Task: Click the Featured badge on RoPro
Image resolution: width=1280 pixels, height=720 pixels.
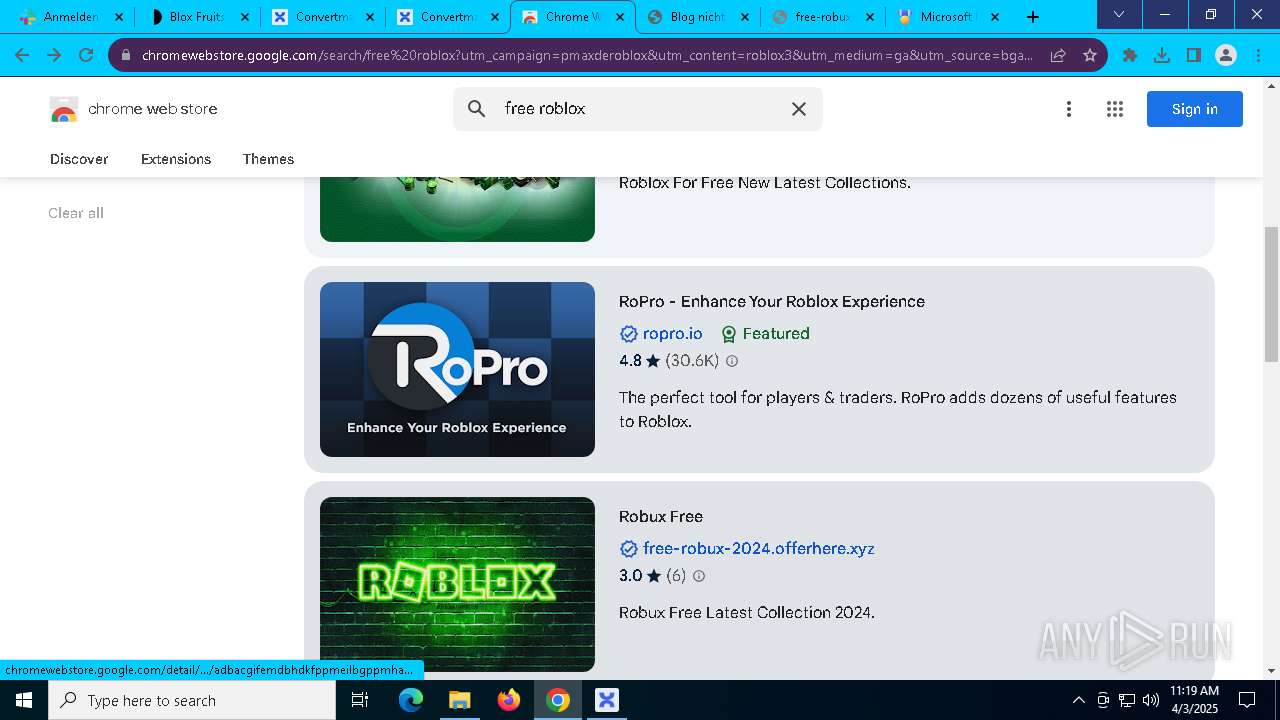Action: pyautogui.click(x=765, y=334)
